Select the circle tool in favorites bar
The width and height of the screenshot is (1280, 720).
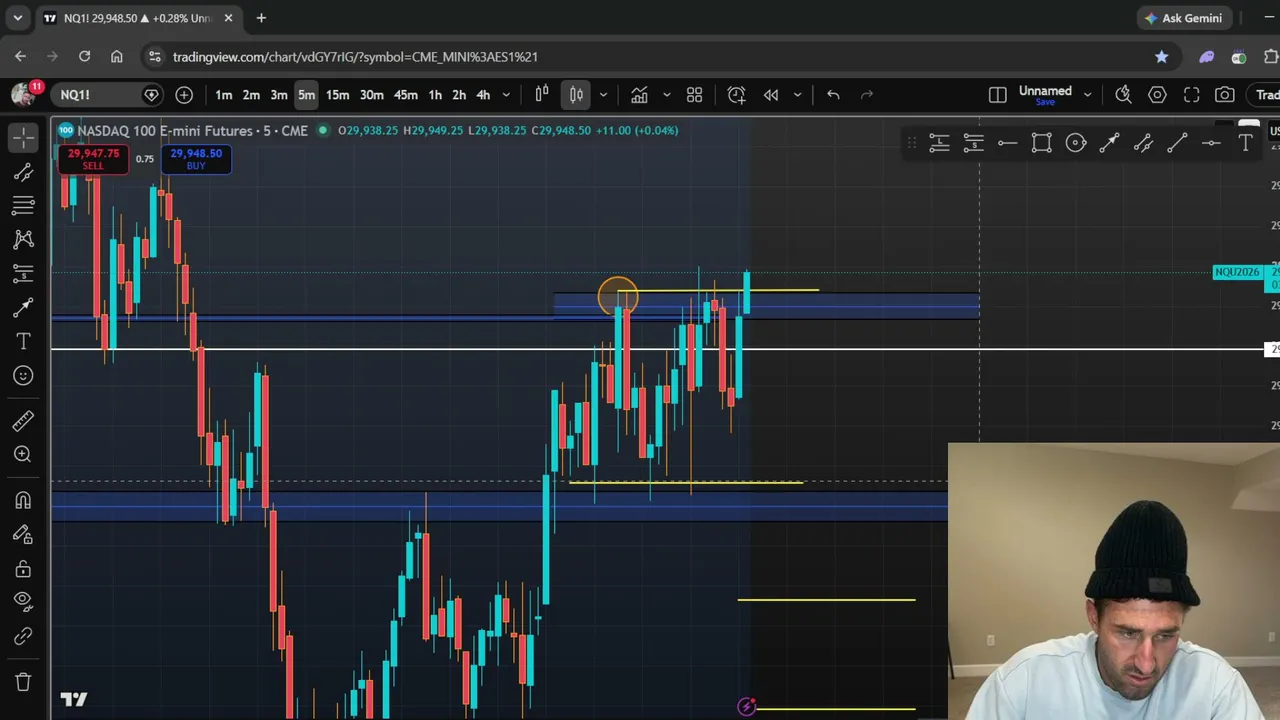(1075, 143)
